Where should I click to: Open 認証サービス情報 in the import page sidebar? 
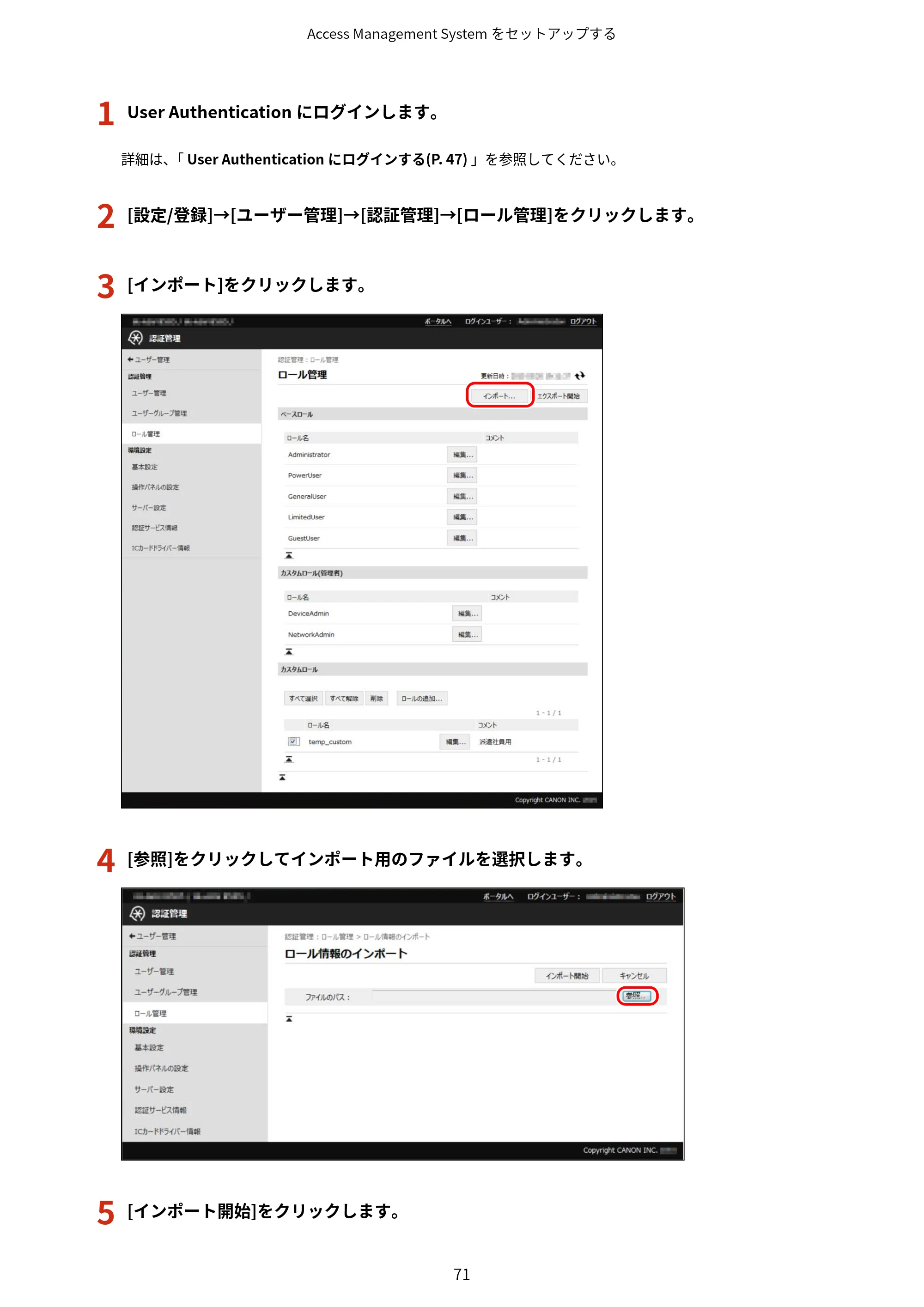(161, 1110)
